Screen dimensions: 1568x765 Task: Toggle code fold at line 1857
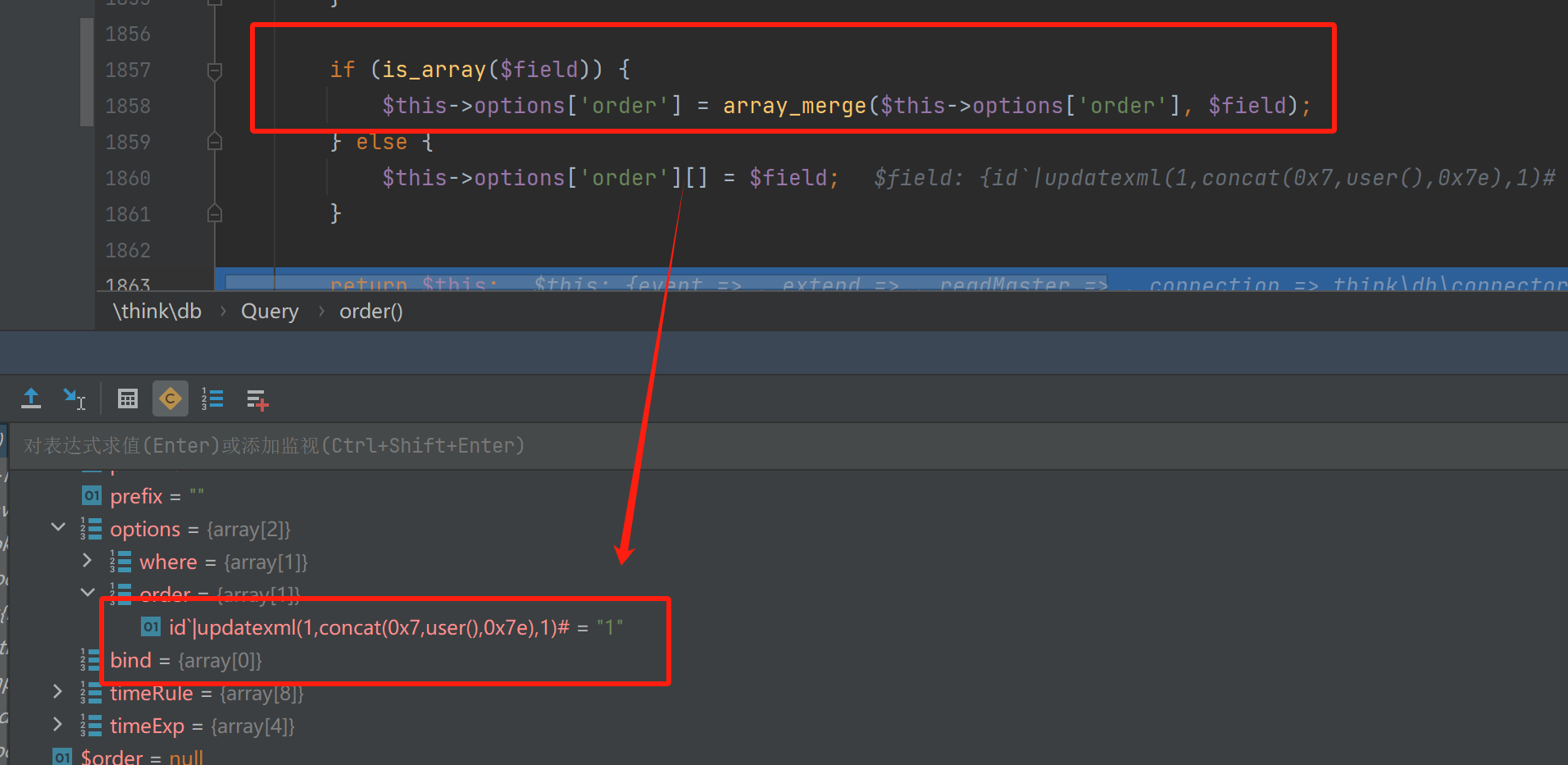215,71
